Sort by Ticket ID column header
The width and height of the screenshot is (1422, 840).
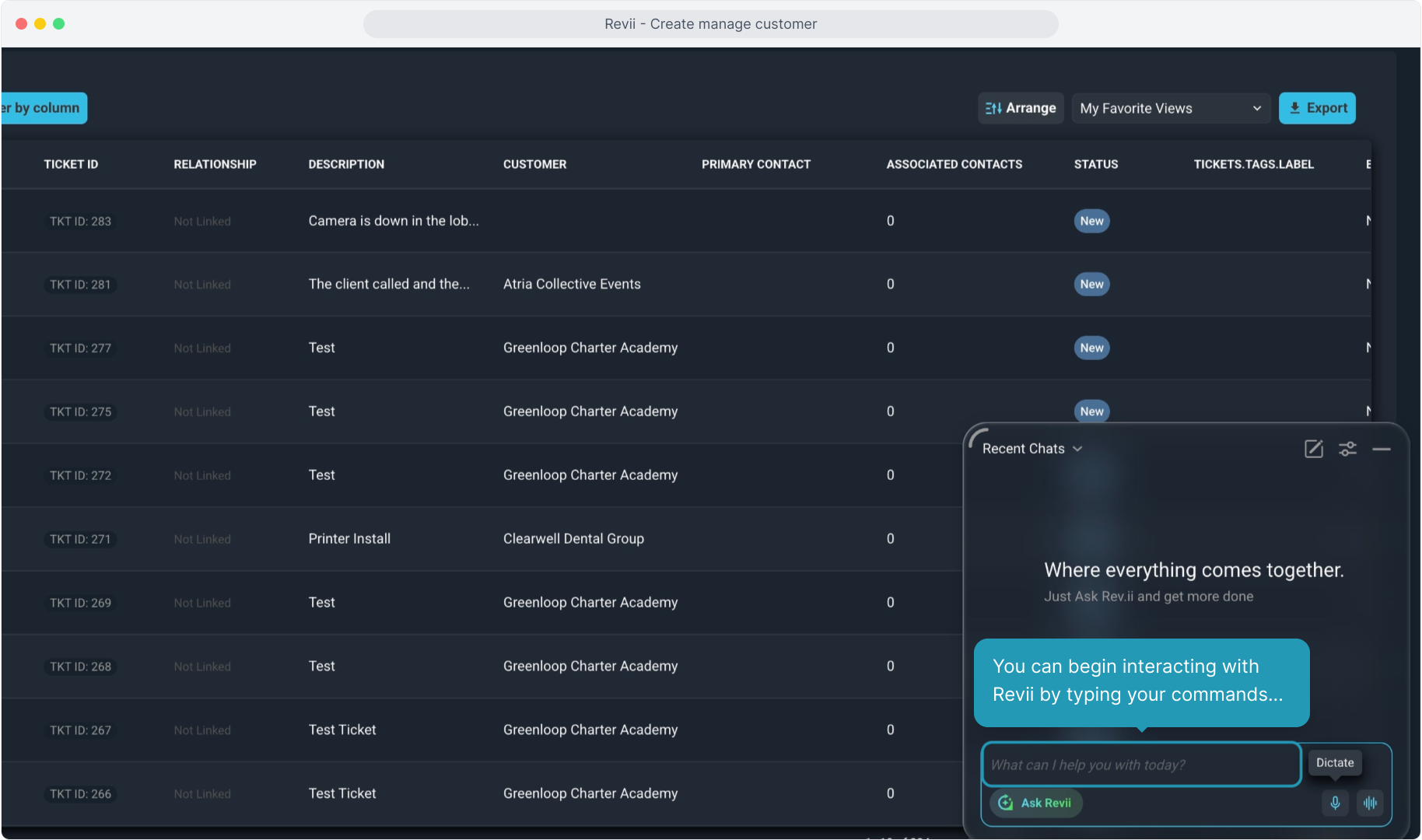(71, 164)
